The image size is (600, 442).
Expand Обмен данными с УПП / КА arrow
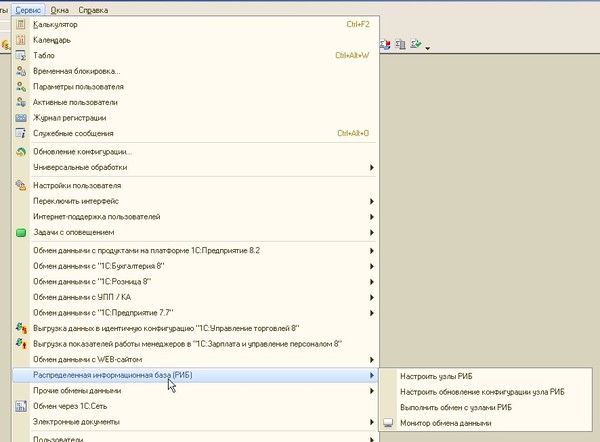pos(372,297)
